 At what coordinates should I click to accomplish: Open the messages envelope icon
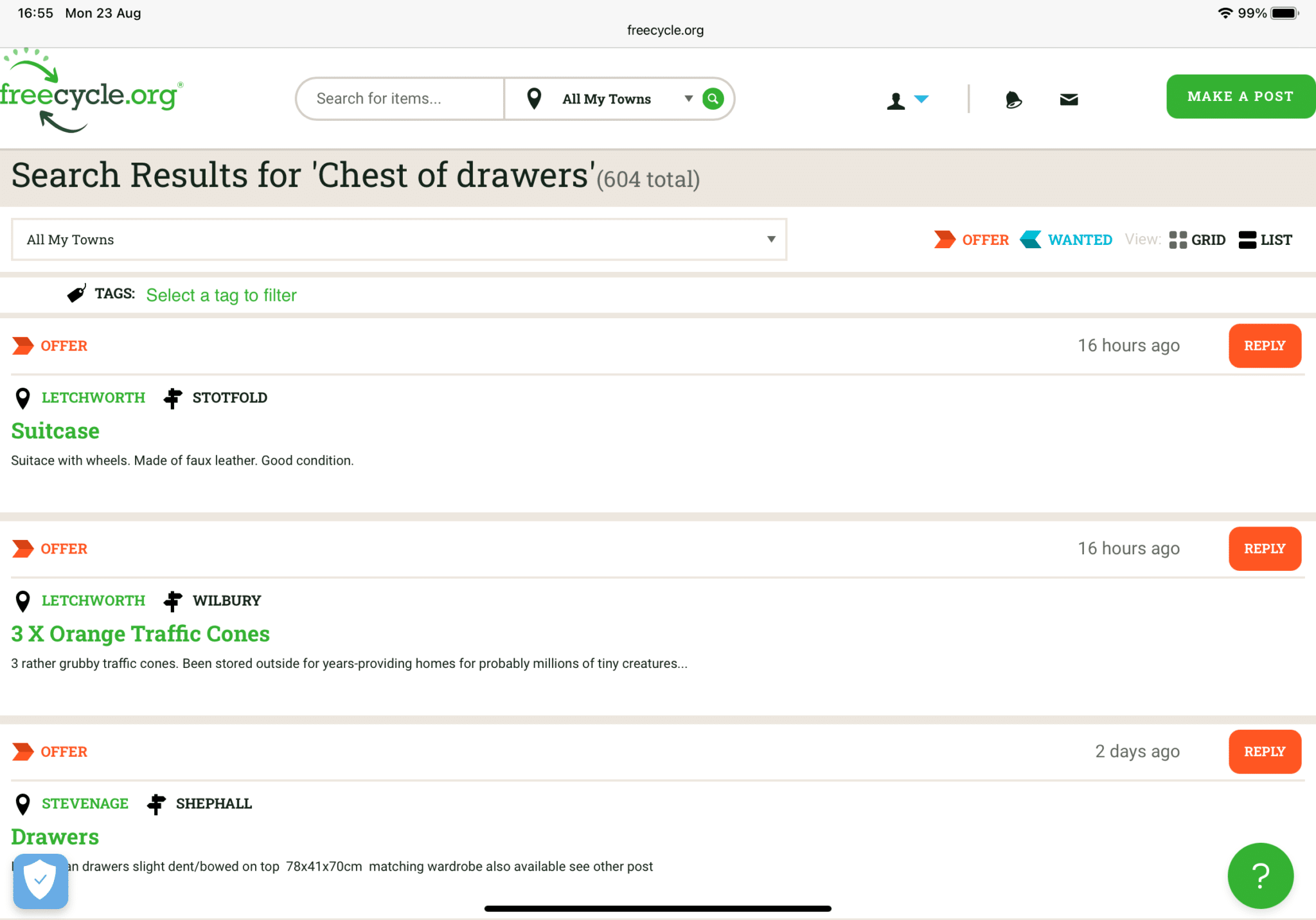point(1069,100)
